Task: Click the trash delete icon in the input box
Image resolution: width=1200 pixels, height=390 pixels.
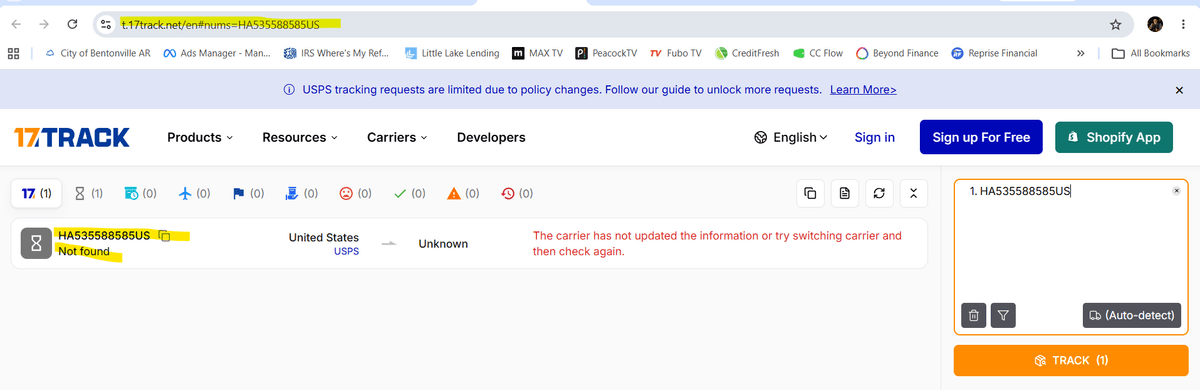Action: click(x=974, y=316)
